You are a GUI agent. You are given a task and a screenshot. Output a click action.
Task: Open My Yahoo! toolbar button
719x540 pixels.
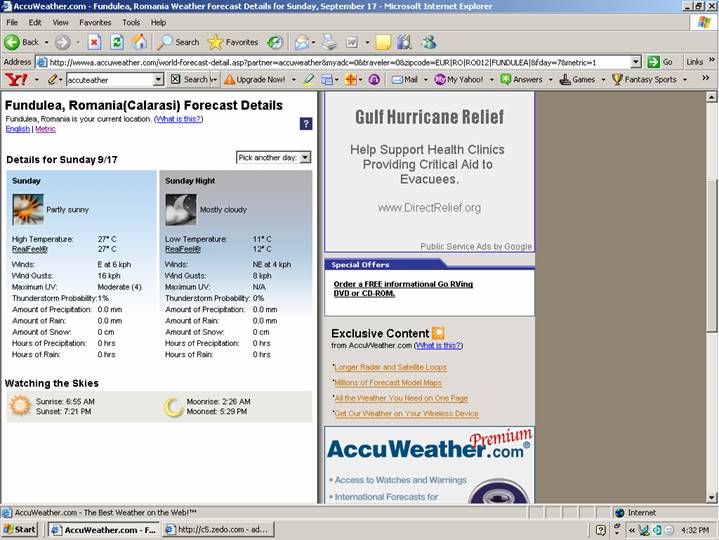tap(459, 80)
